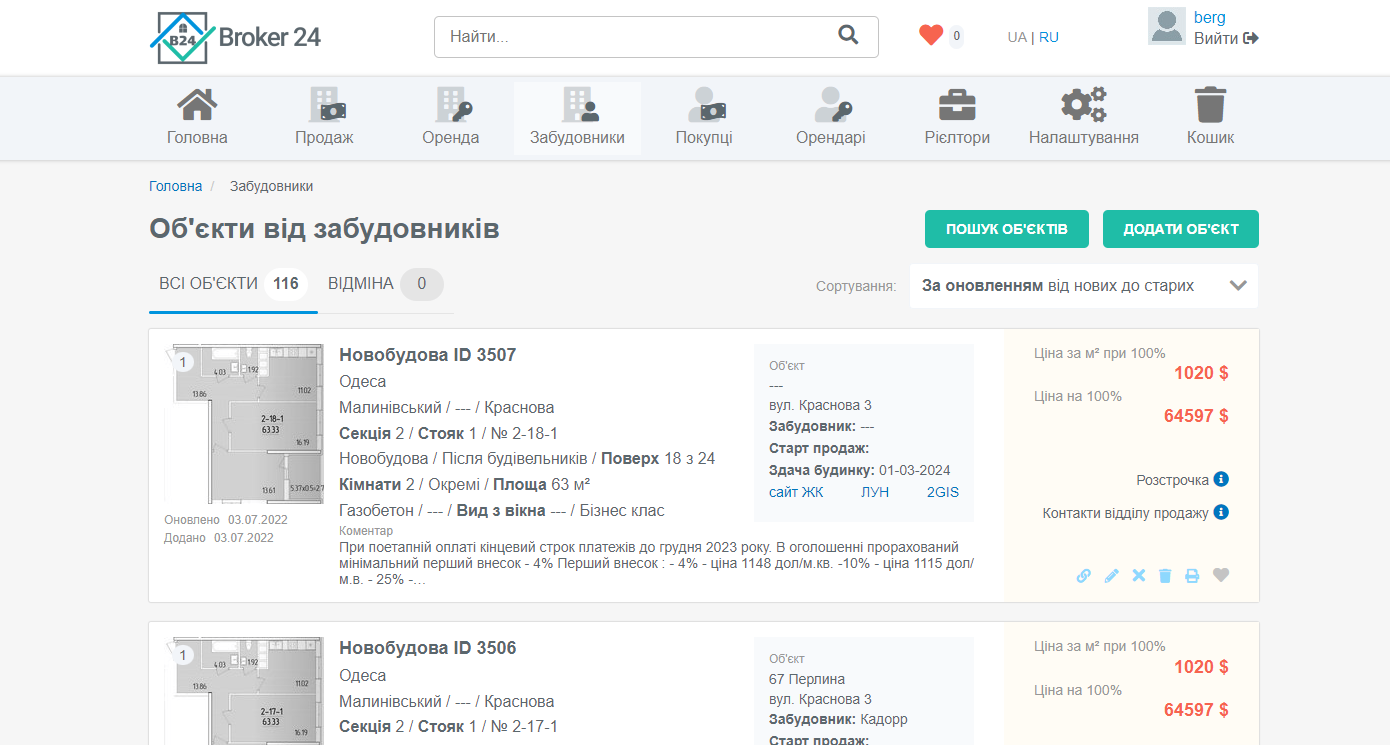Open the Кошик trash section
The width and height of the screenshot is (1390, 745).
tap(1210, 118)
